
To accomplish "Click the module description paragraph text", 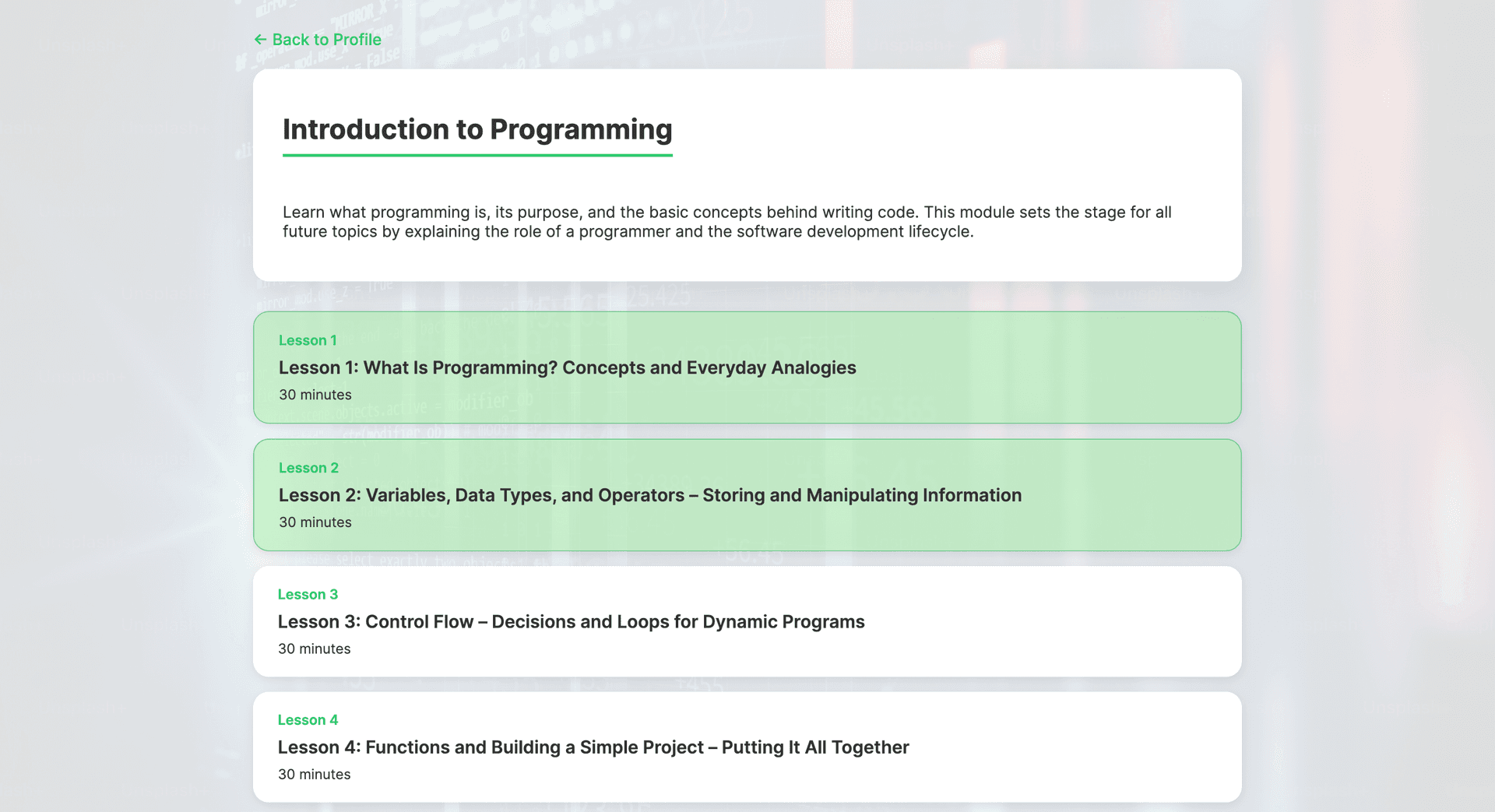I will pyautogui.click(x=726, y=222).
